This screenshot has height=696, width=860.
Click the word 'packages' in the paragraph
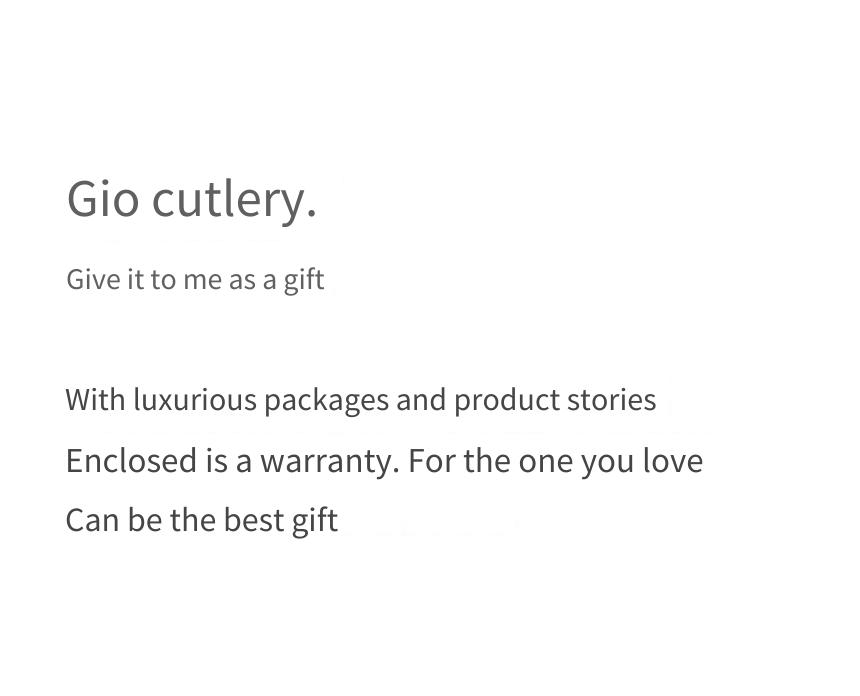(326, 400)
